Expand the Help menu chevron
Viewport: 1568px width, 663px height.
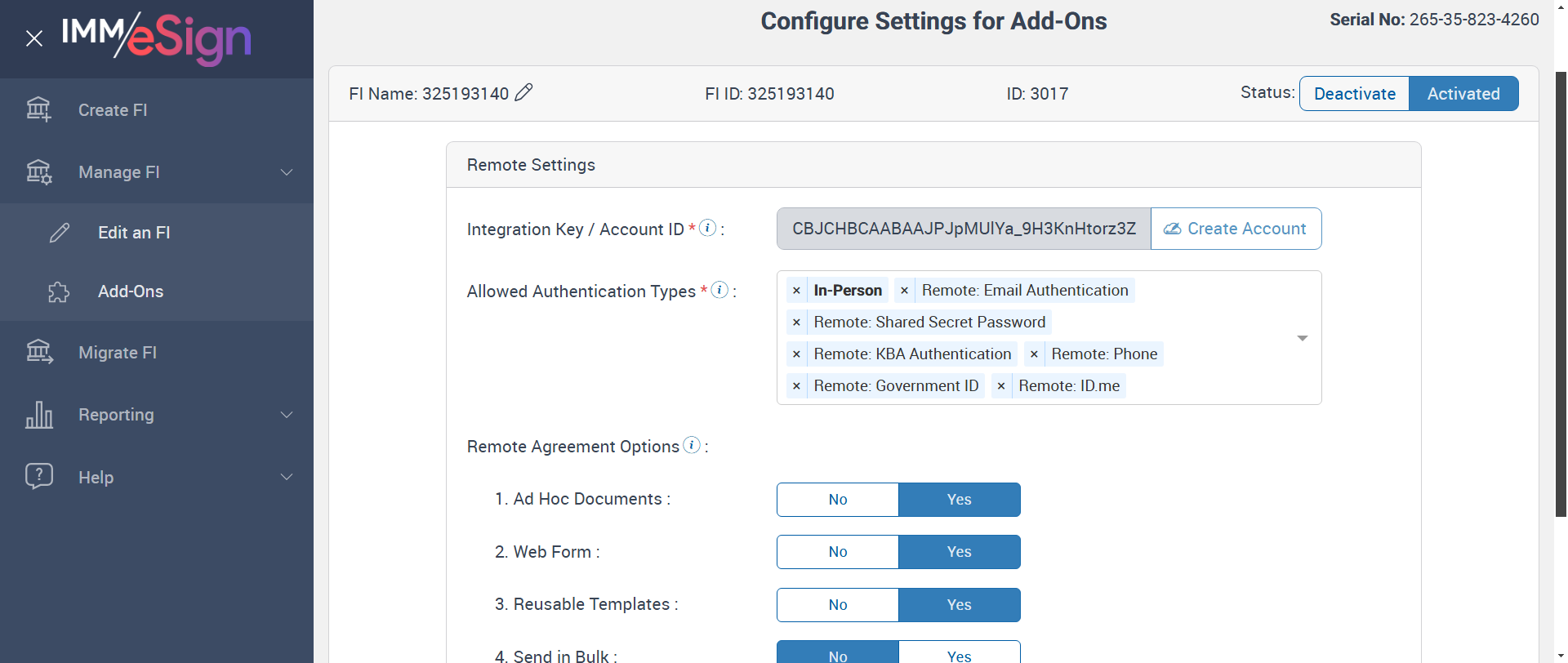click(x=287, y=477)
